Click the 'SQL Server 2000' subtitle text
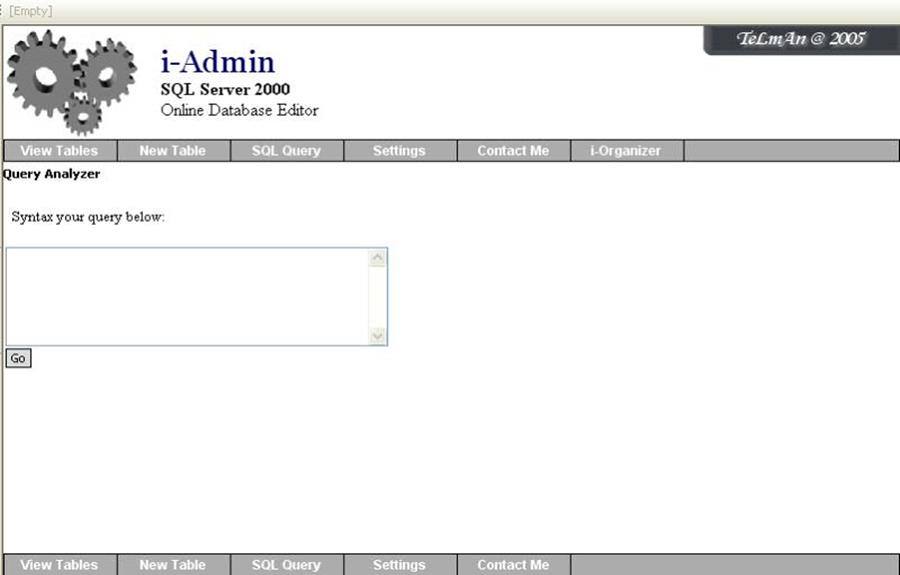 (225, 90)
